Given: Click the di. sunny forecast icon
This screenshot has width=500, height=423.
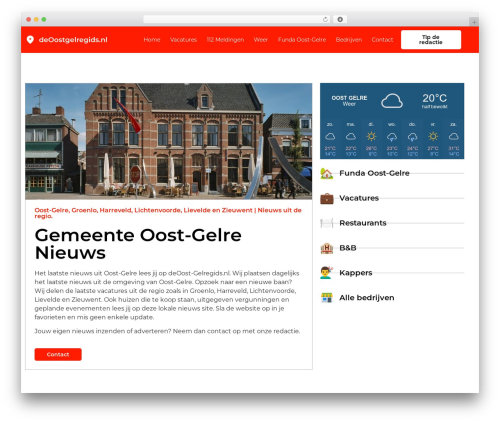Looking at the screenshot, I should pyautogui.click(x=371, y=136).
